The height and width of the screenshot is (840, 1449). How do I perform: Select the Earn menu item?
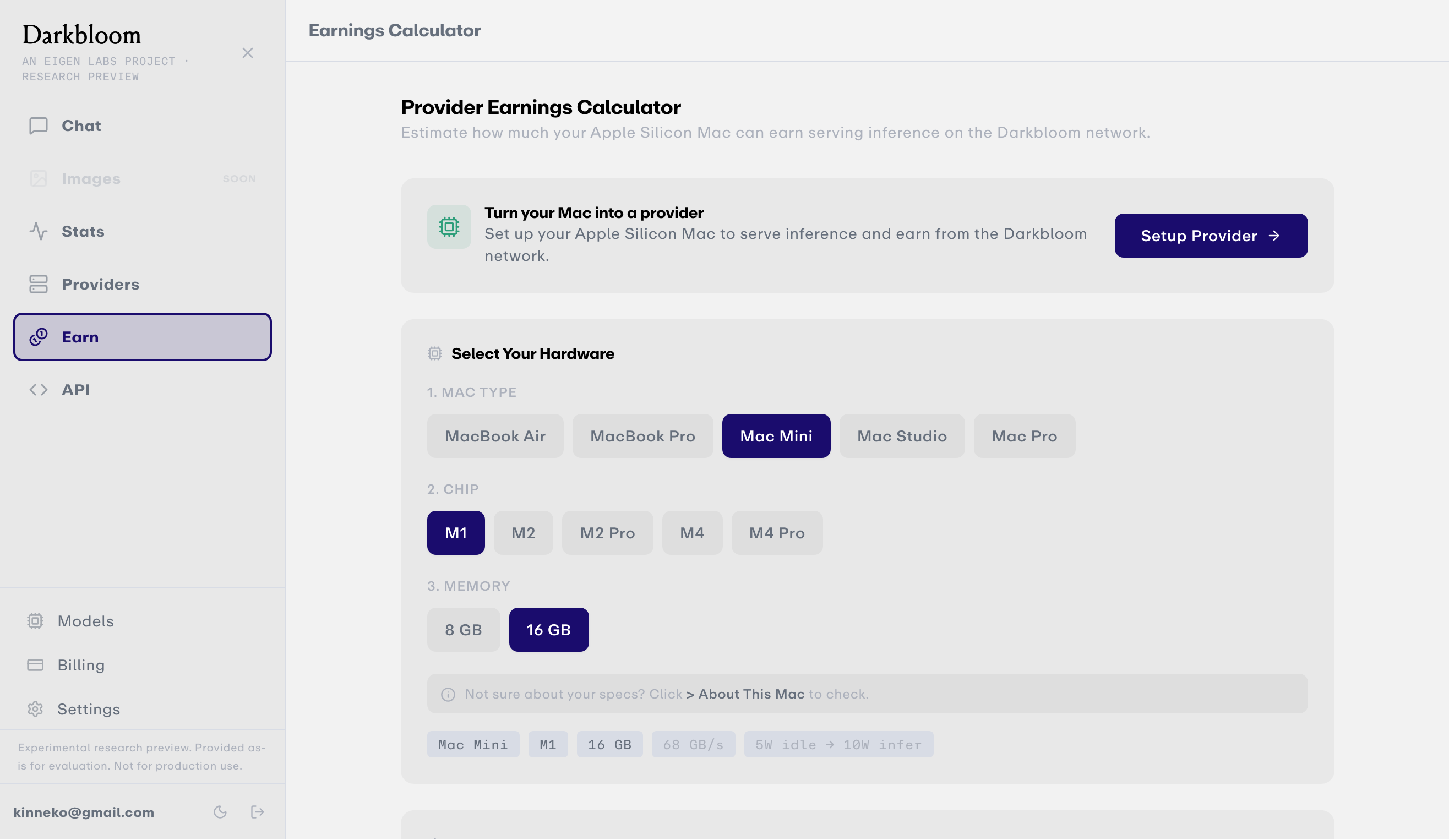click(142, 337)
